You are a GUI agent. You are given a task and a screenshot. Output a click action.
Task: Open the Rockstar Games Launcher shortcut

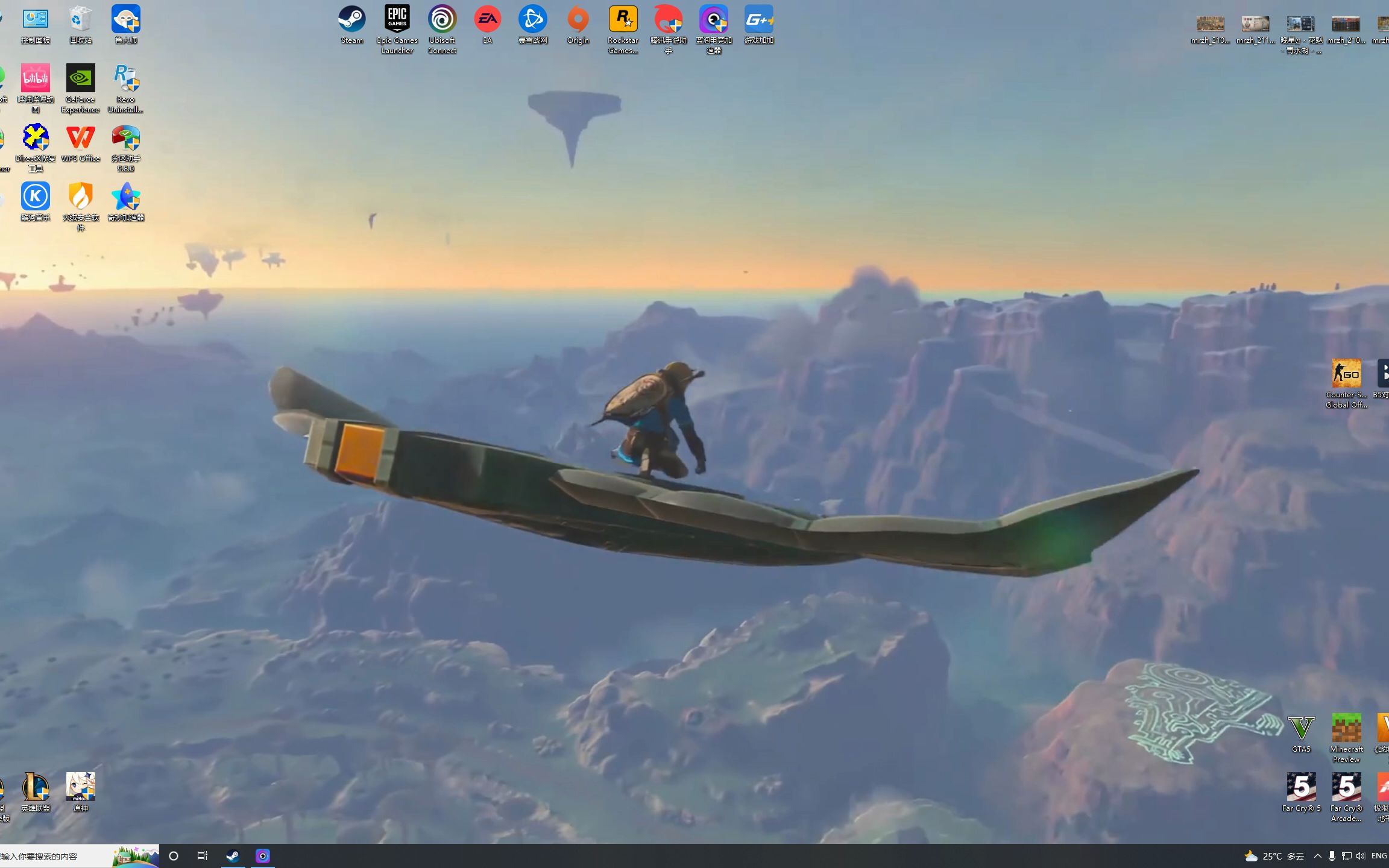click(x=623, y=20)
